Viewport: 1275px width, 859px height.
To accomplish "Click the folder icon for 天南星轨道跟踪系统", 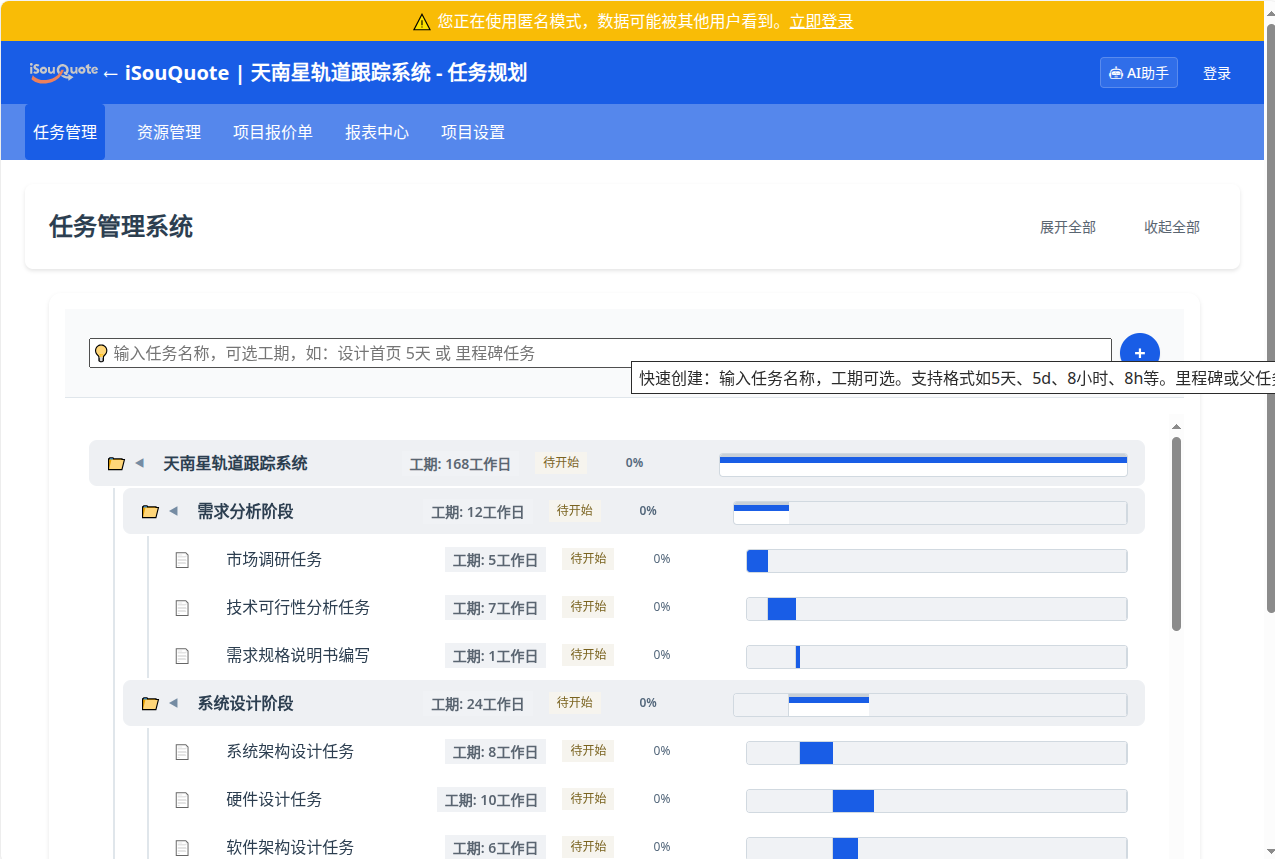I will click(116, 464).
